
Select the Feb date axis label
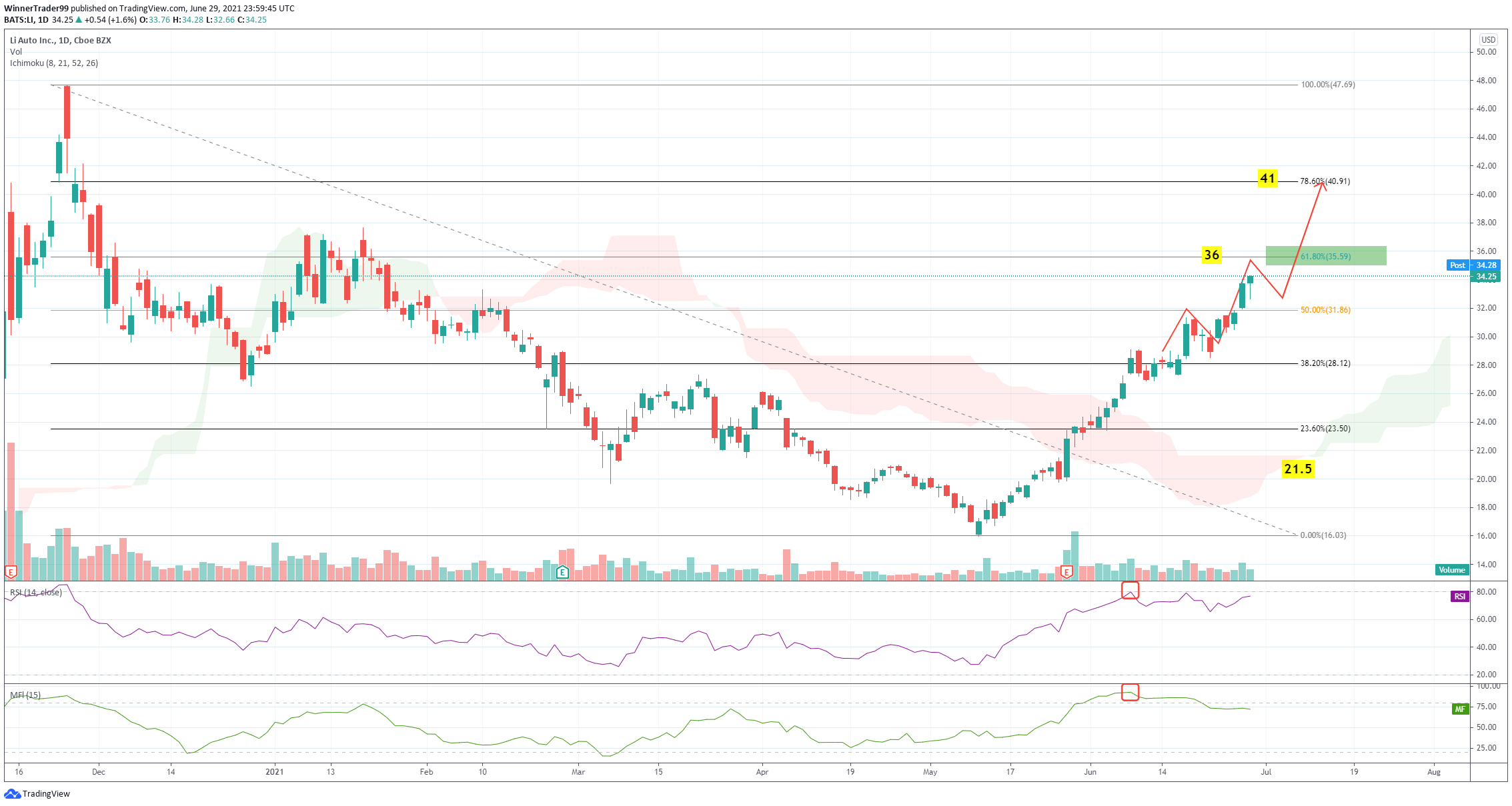pos(426,772)
